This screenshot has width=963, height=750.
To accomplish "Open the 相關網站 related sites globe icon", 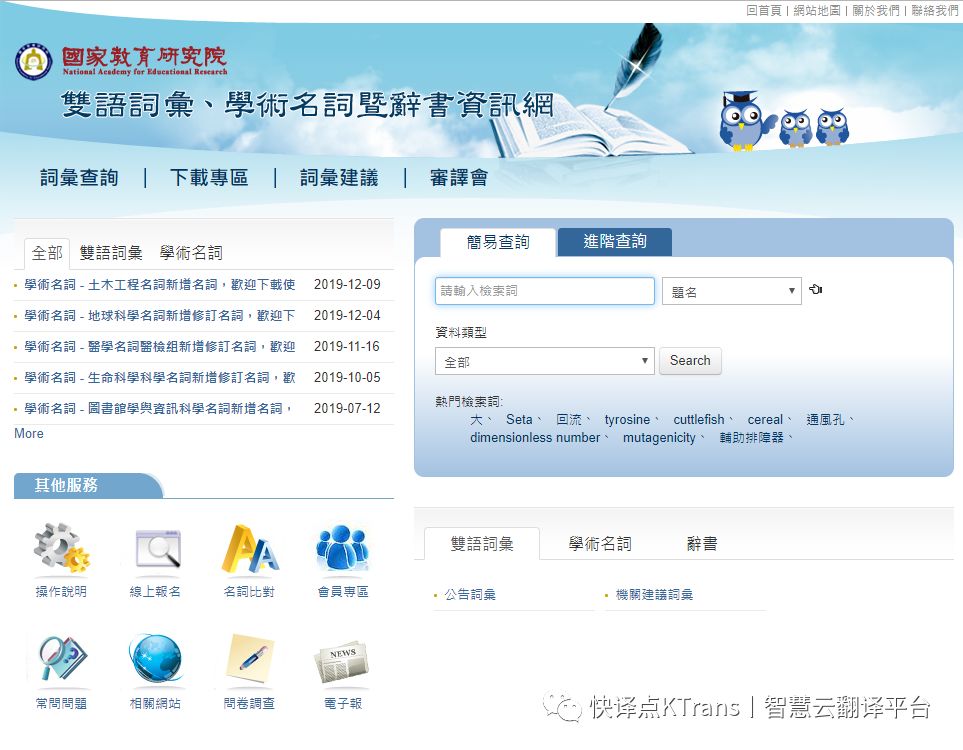I will (156, 661).
